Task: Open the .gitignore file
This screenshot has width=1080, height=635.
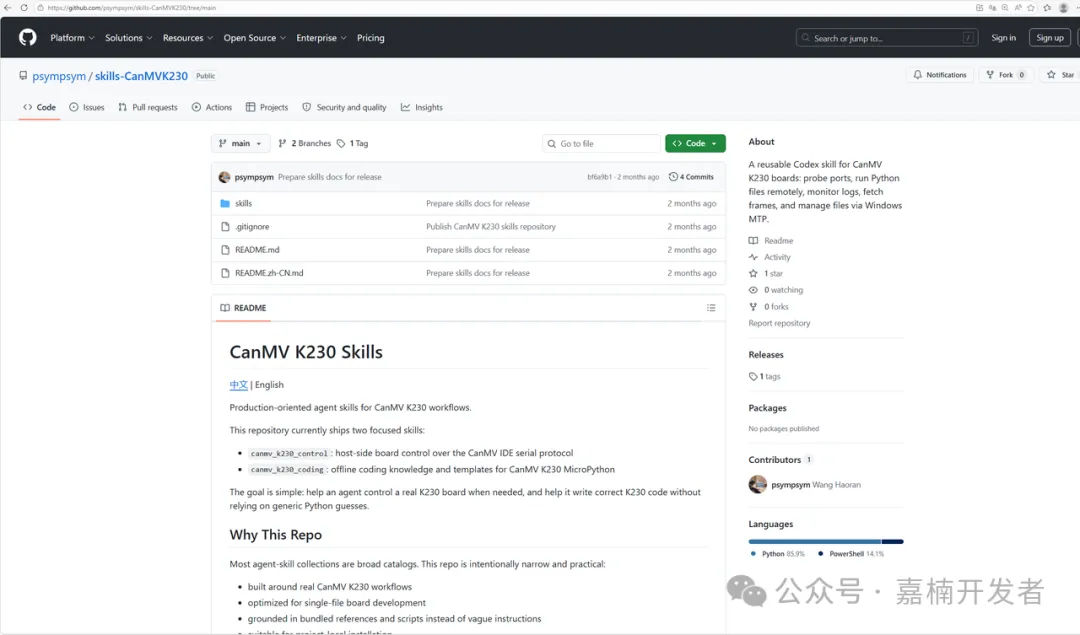Action: [252, 227]
